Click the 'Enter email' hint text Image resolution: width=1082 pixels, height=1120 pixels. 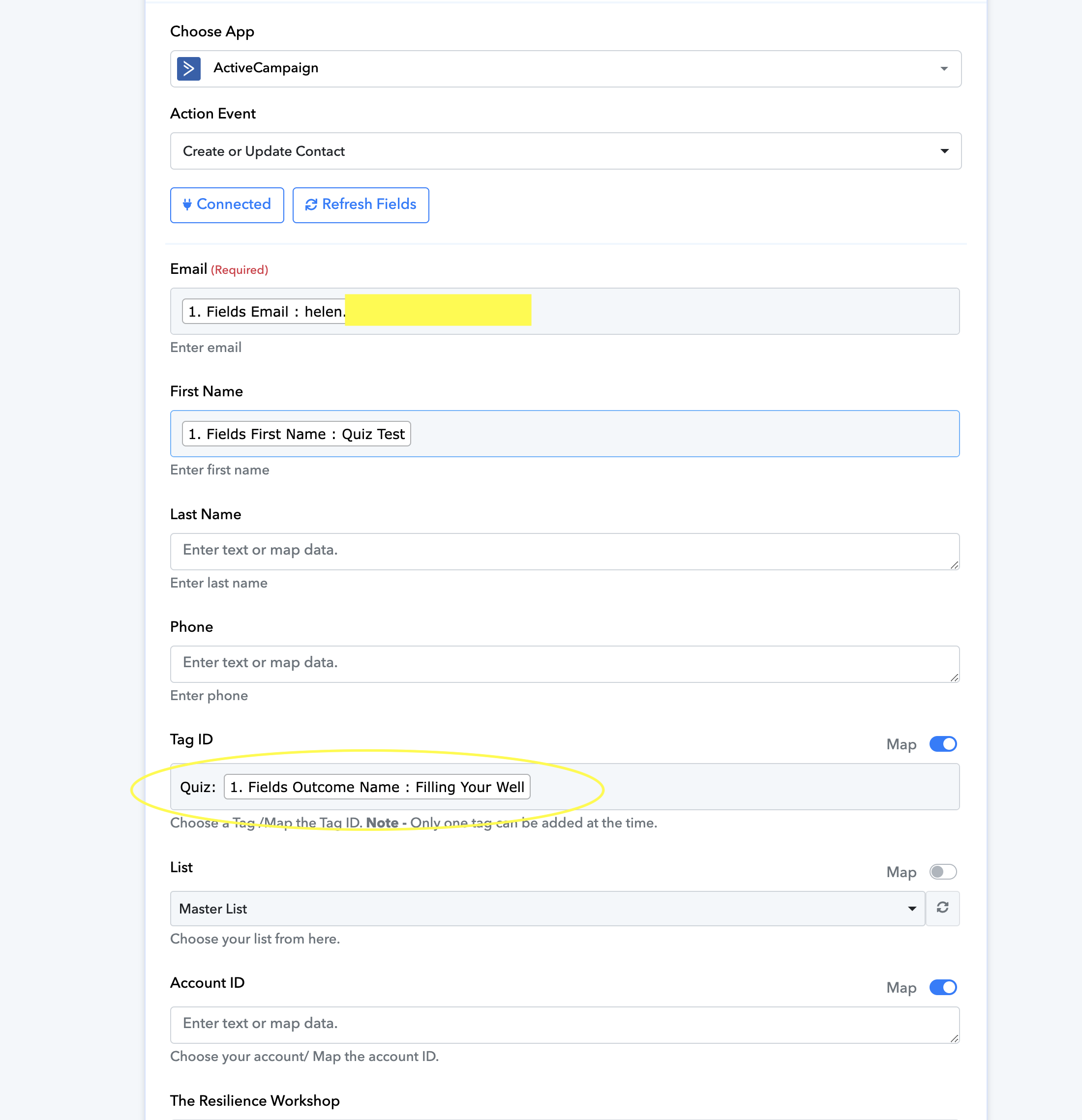206,348
